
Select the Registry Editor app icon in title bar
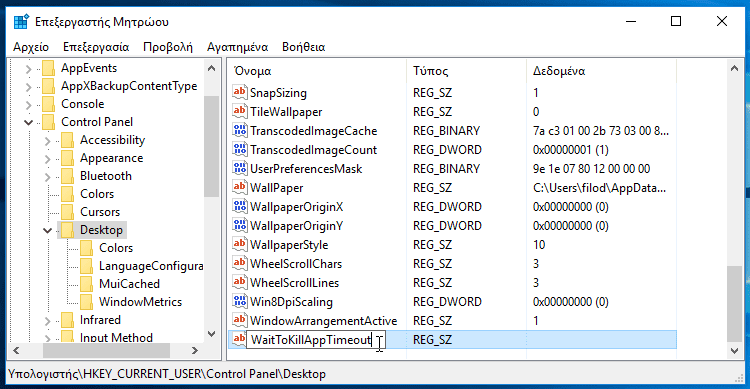[21, 22]
